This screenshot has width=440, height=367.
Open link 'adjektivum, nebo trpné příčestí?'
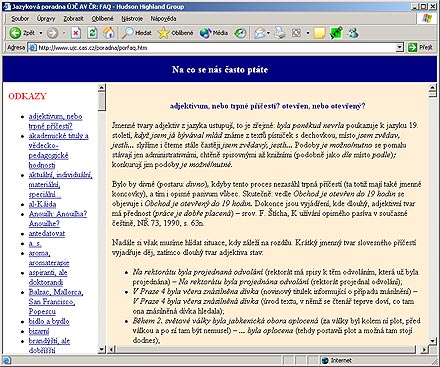[55, 121]
